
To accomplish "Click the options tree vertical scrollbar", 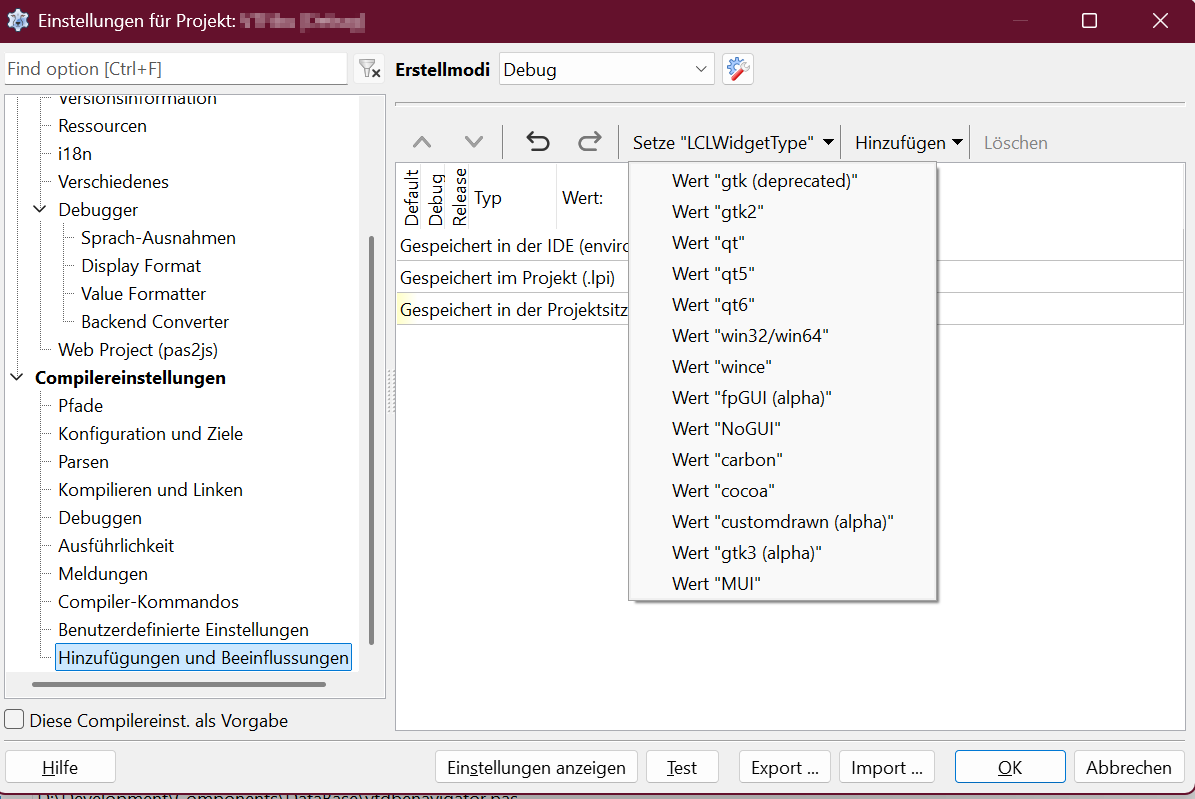I will coord(371,440).
